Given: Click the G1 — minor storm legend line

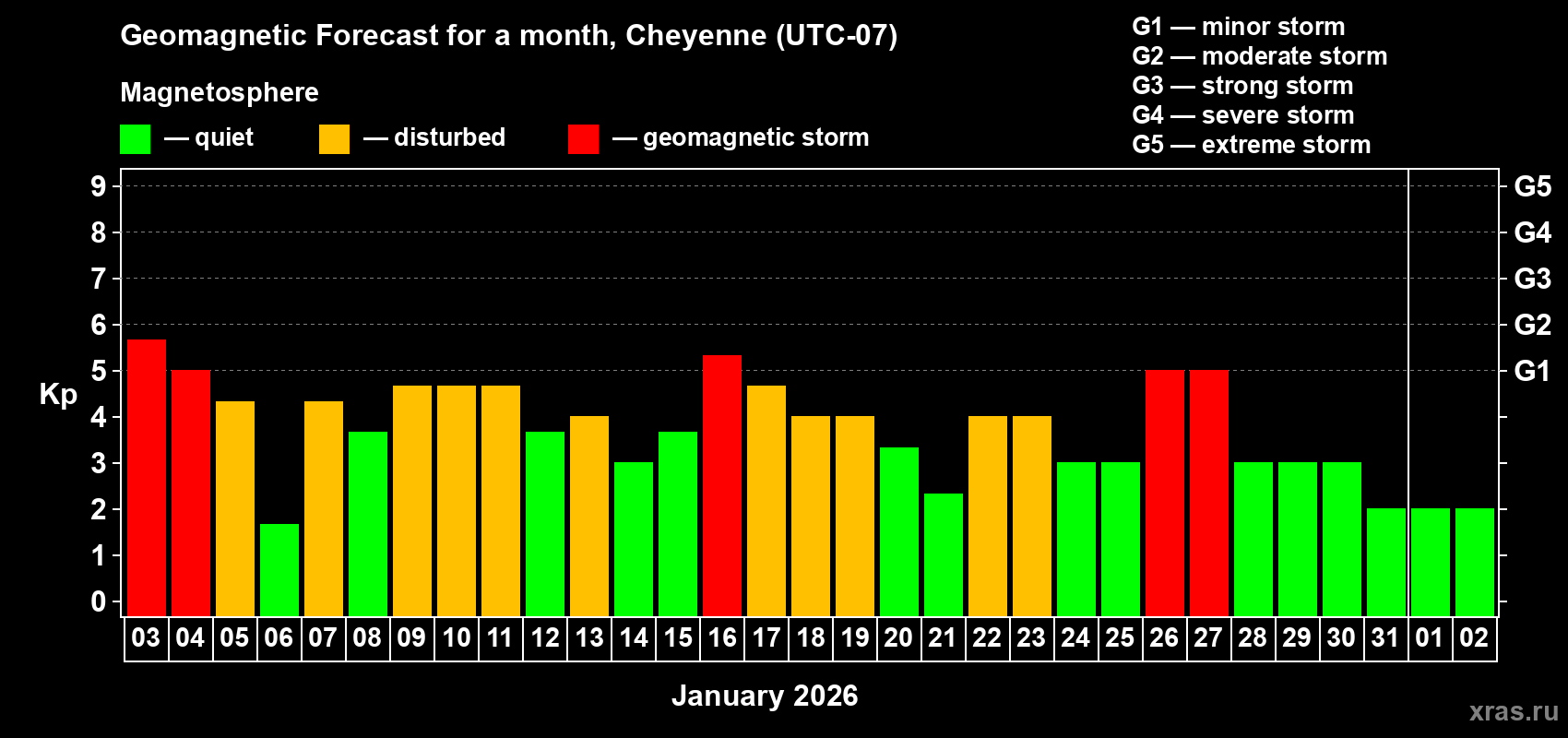Looking at the screenshot, I should coord(1239,27).
